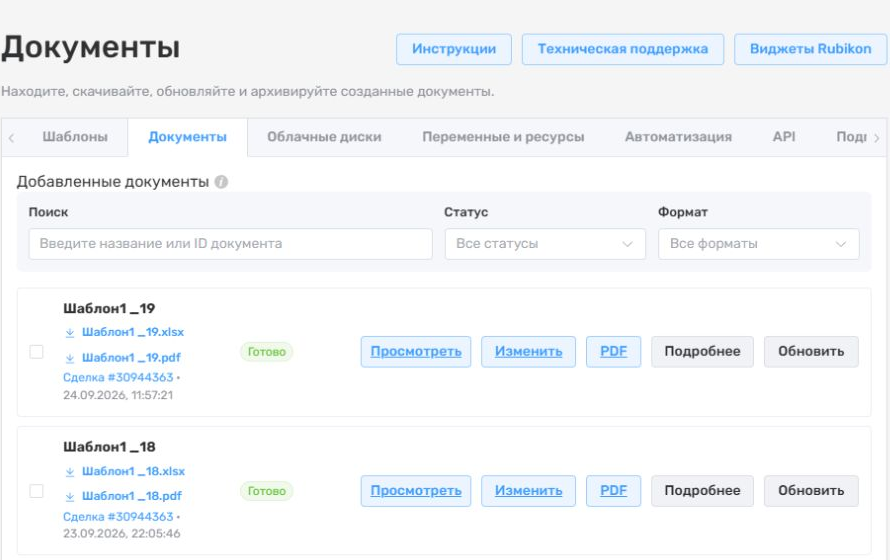Open Сделка #30944363 link under Шаблон1_19
Viewport: 890px width, 560px height.
point(118,378)
